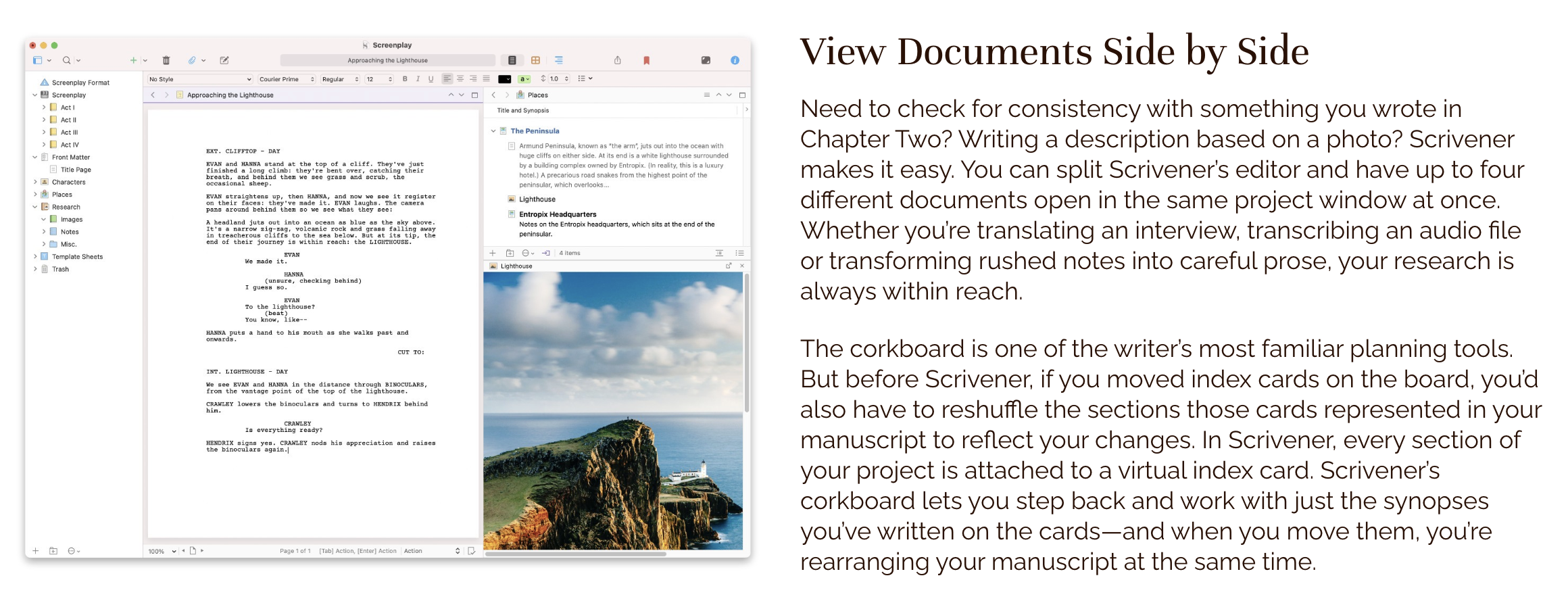This screenshot has width=1568, height=603.
Task: Click the Approaching the Lighthouse quick search field
Action: pos(387,60)
